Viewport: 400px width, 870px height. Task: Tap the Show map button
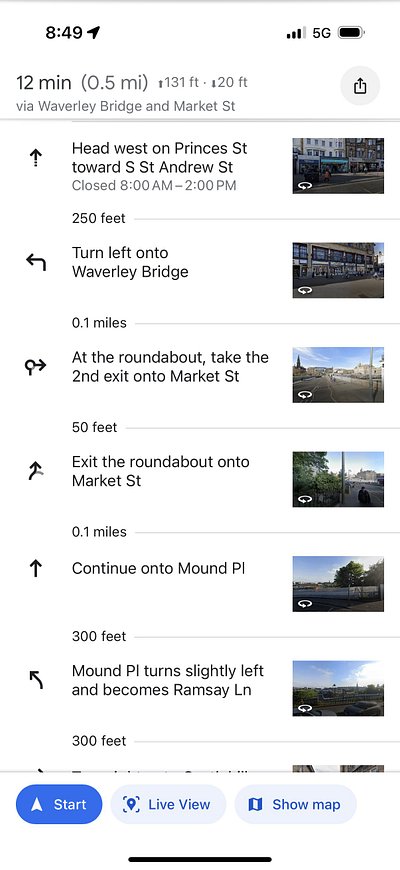click(x=295, y=804)
